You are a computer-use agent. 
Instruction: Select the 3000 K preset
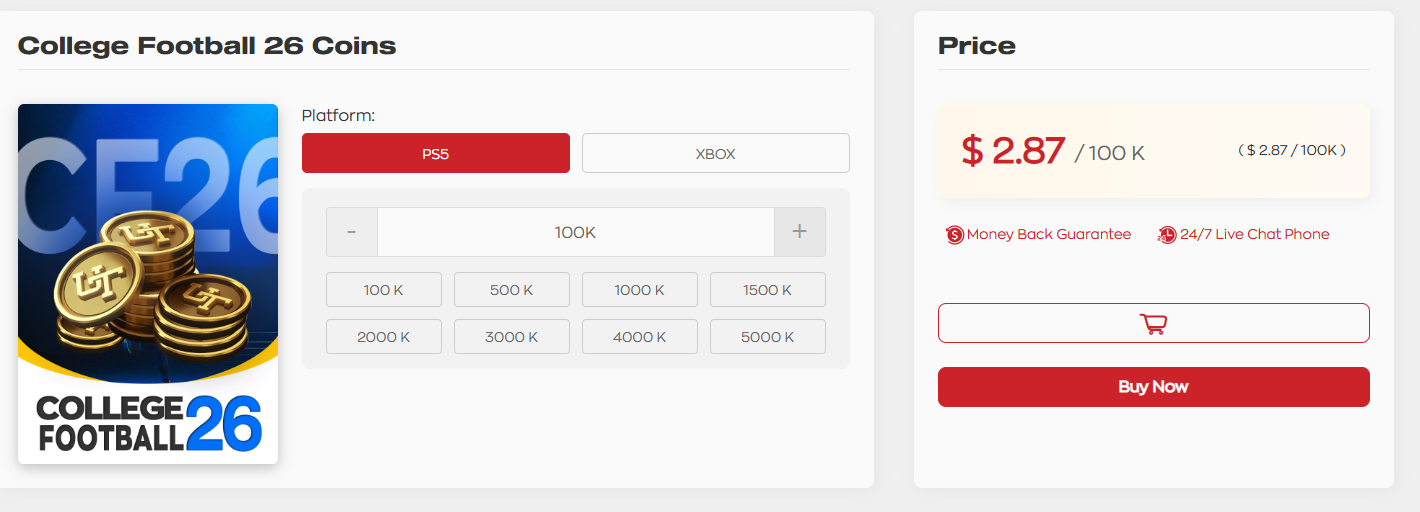pos(511,337)
